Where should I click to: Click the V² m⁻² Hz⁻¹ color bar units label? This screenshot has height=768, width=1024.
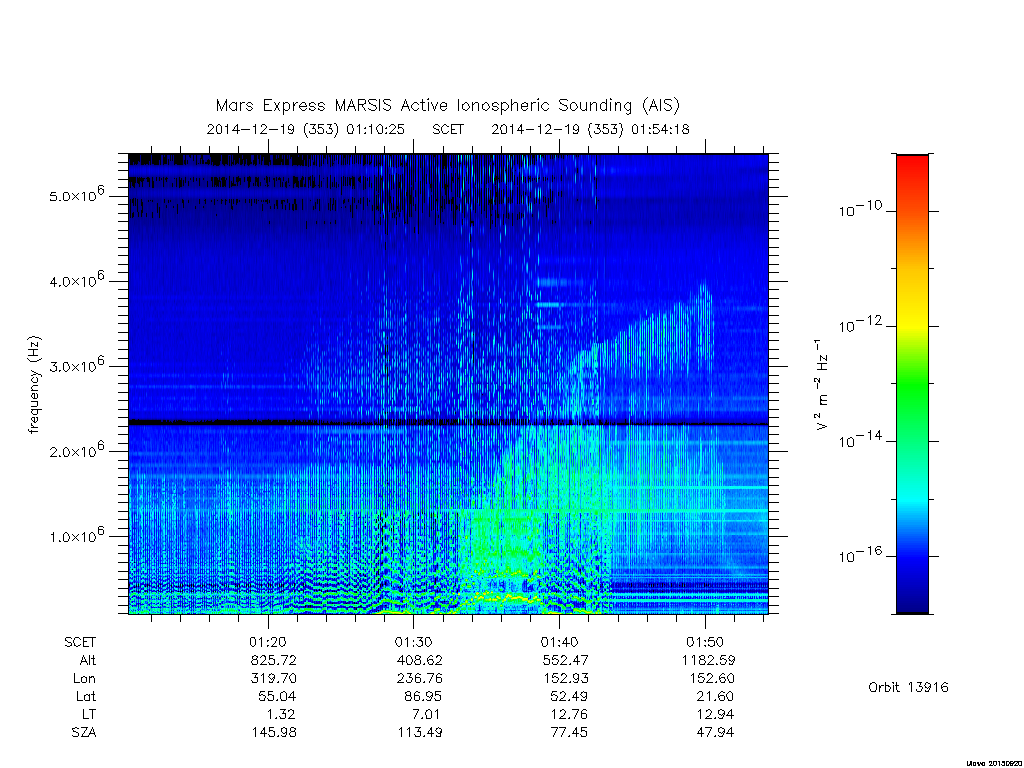point(822,385)
